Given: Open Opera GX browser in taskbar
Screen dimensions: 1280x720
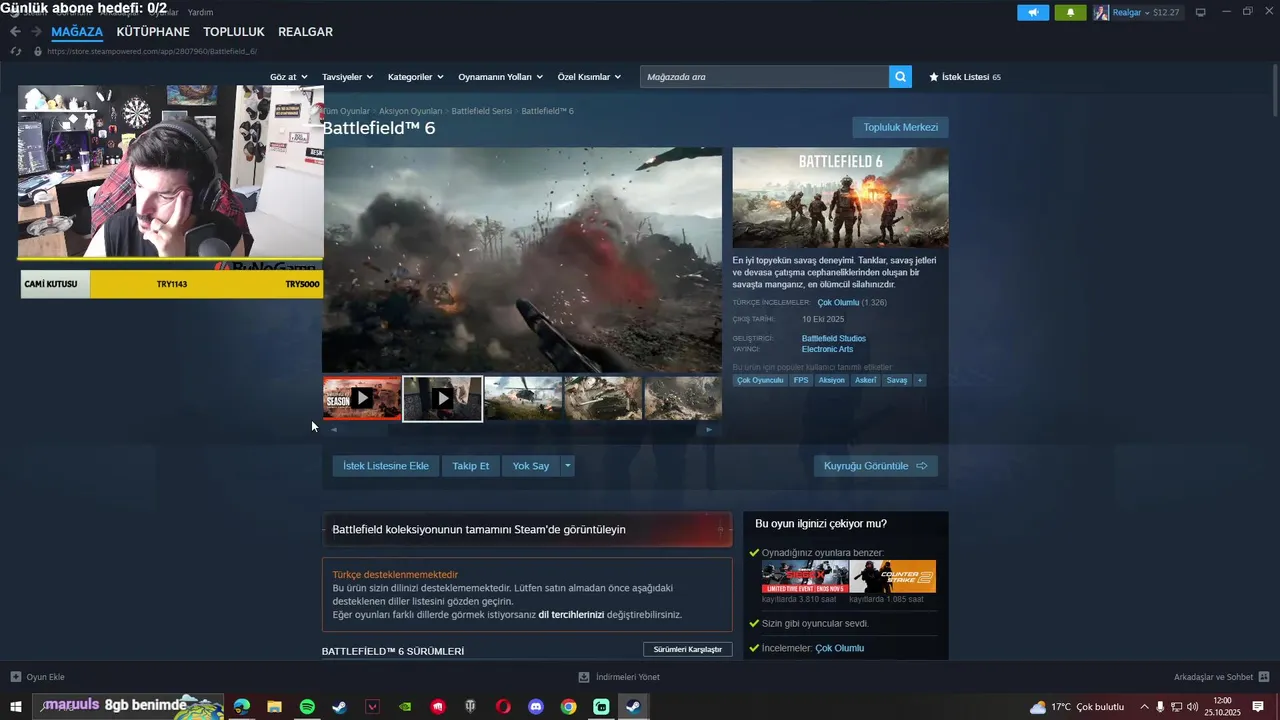Looking at the screenshot, I should tap(503, 707).
